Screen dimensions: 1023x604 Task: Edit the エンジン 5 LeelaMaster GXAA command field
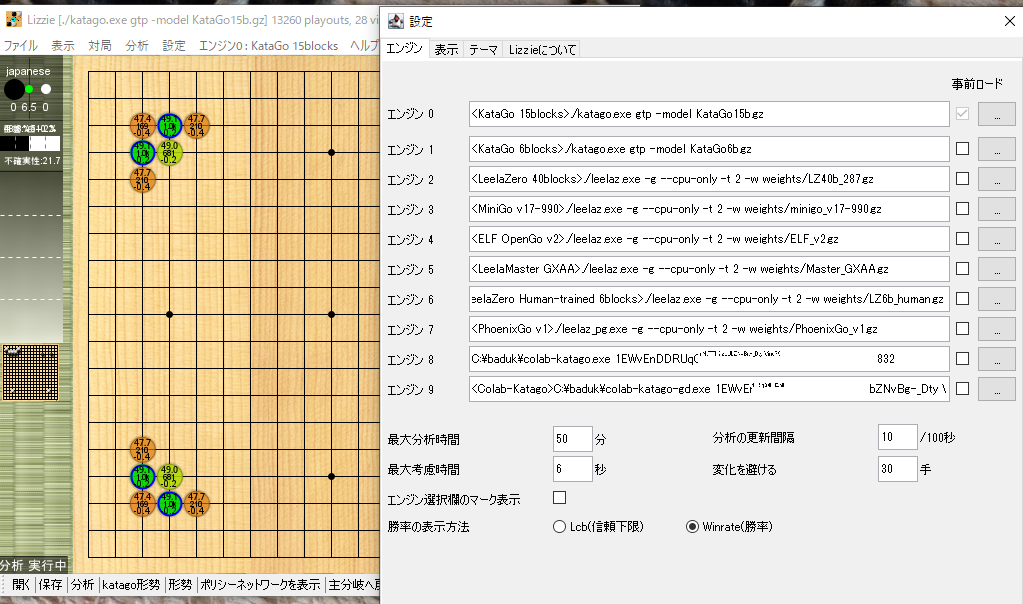pos(709,269)
